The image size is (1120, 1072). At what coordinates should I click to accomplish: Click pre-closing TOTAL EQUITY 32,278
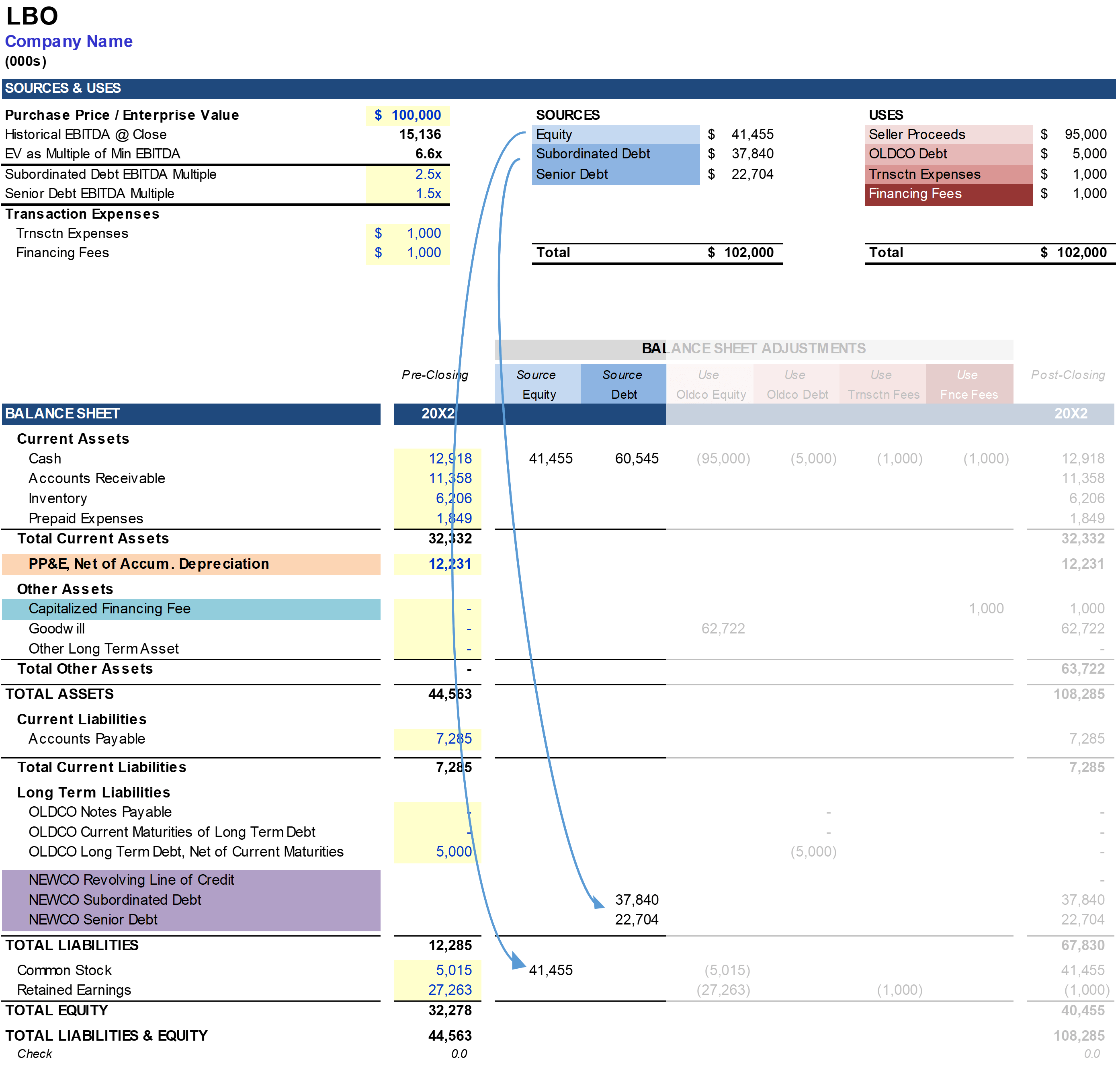click(x=450, y=1011)
